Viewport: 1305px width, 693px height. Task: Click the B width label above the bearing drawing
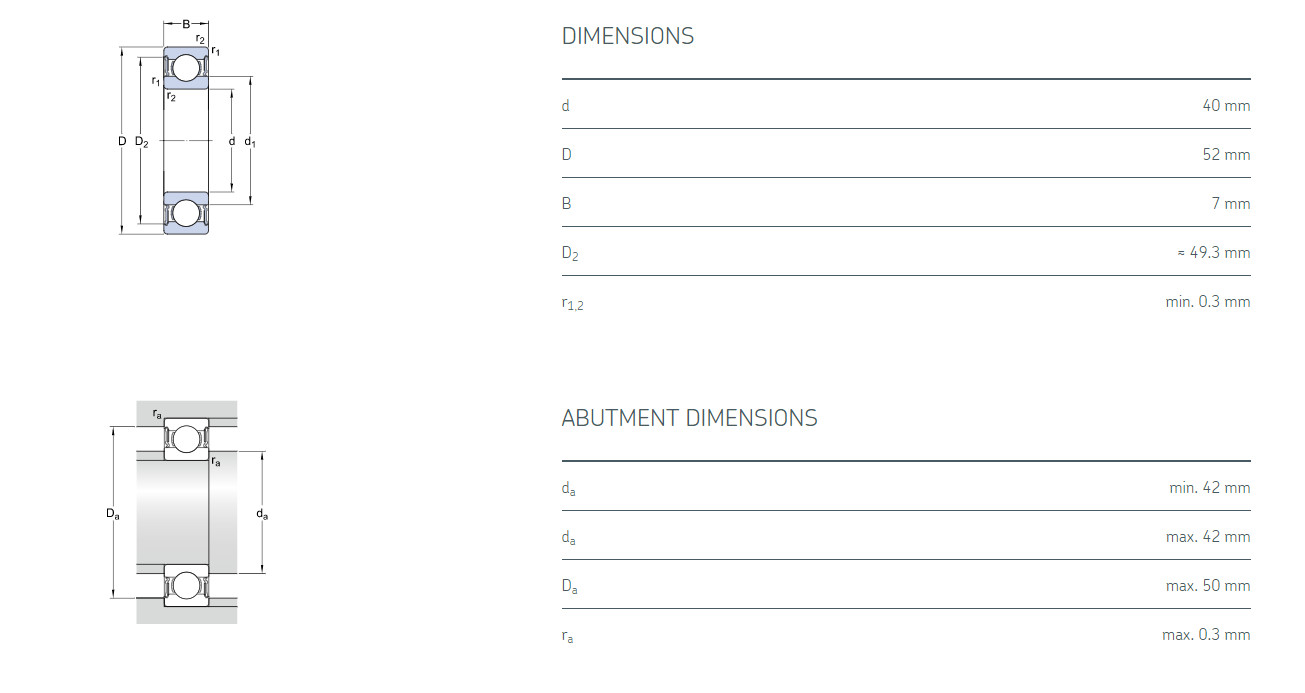click(x=186, y=24)
